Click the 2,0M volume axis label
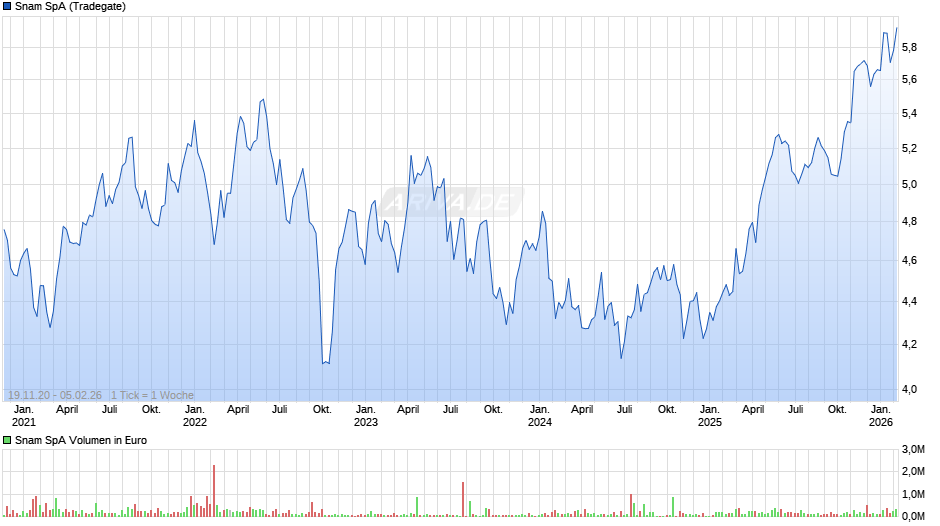The image size is (940, 526). [913, 471]
